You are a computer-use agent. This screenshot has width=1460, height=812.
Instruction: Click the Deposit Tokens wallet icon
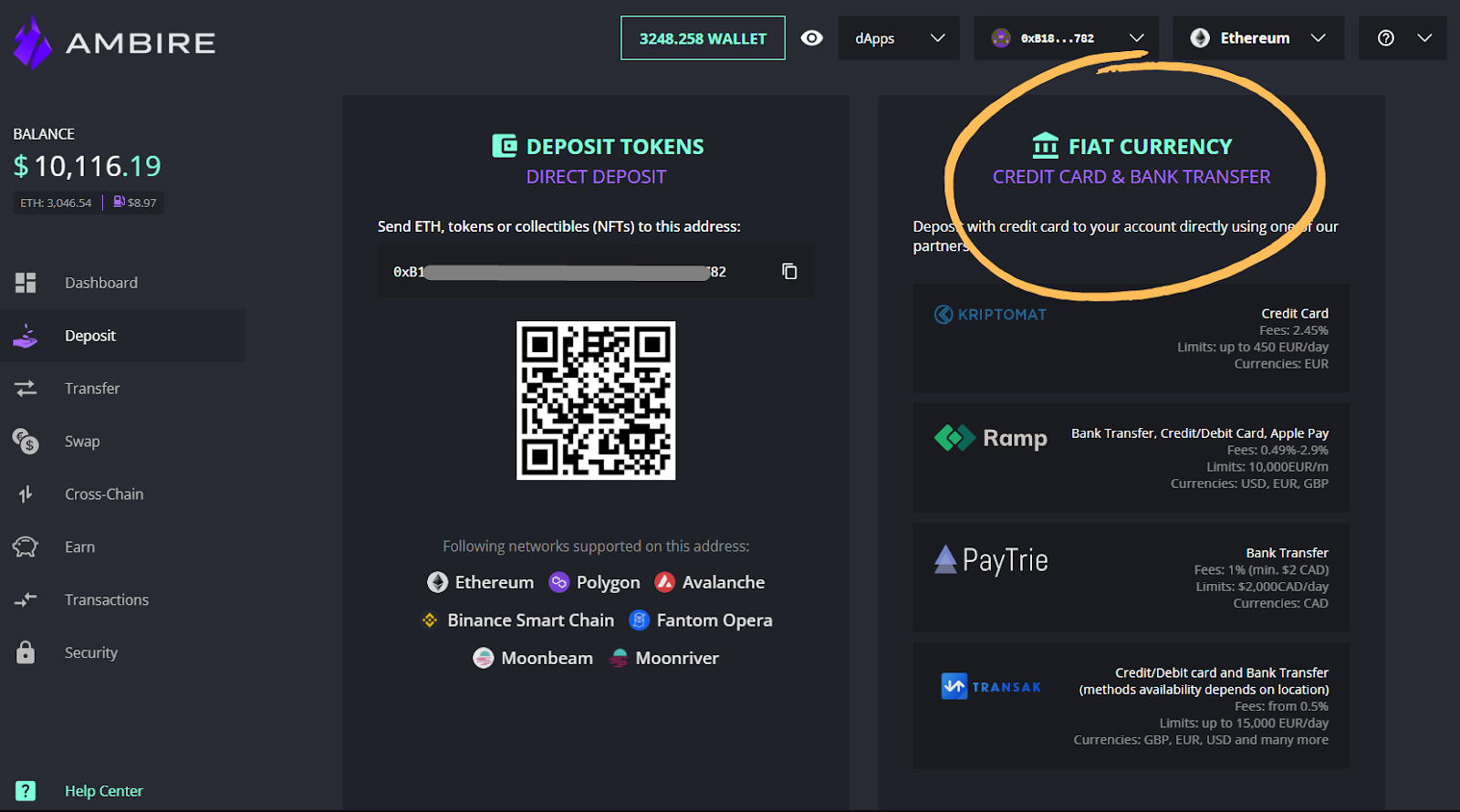pos(505,146)
